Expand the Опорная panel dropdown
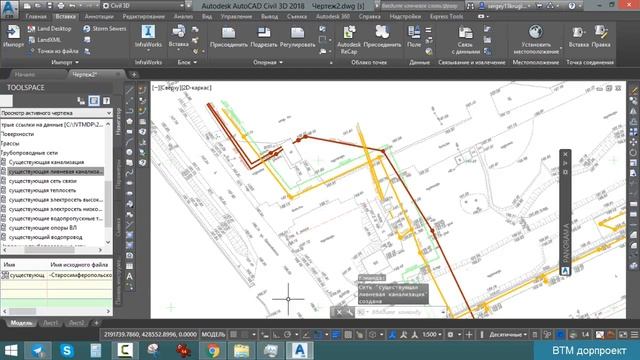 [x=268, y=62]
